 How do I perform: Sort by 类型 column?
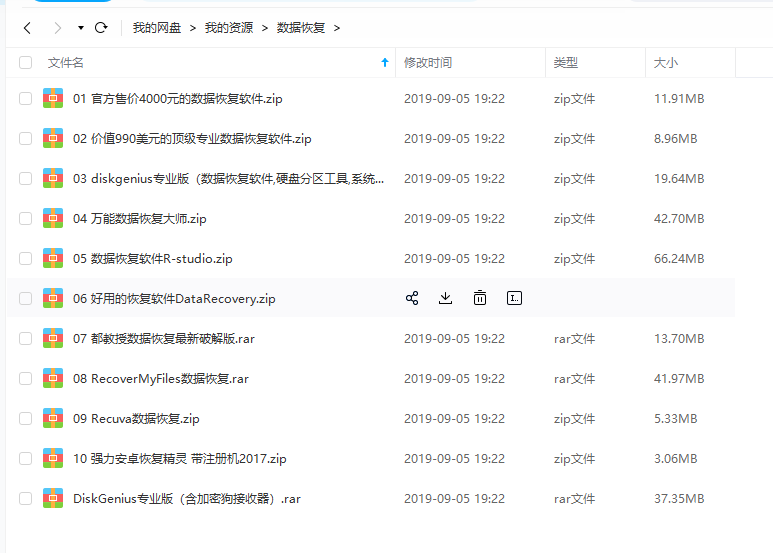(x=565, y=63)
